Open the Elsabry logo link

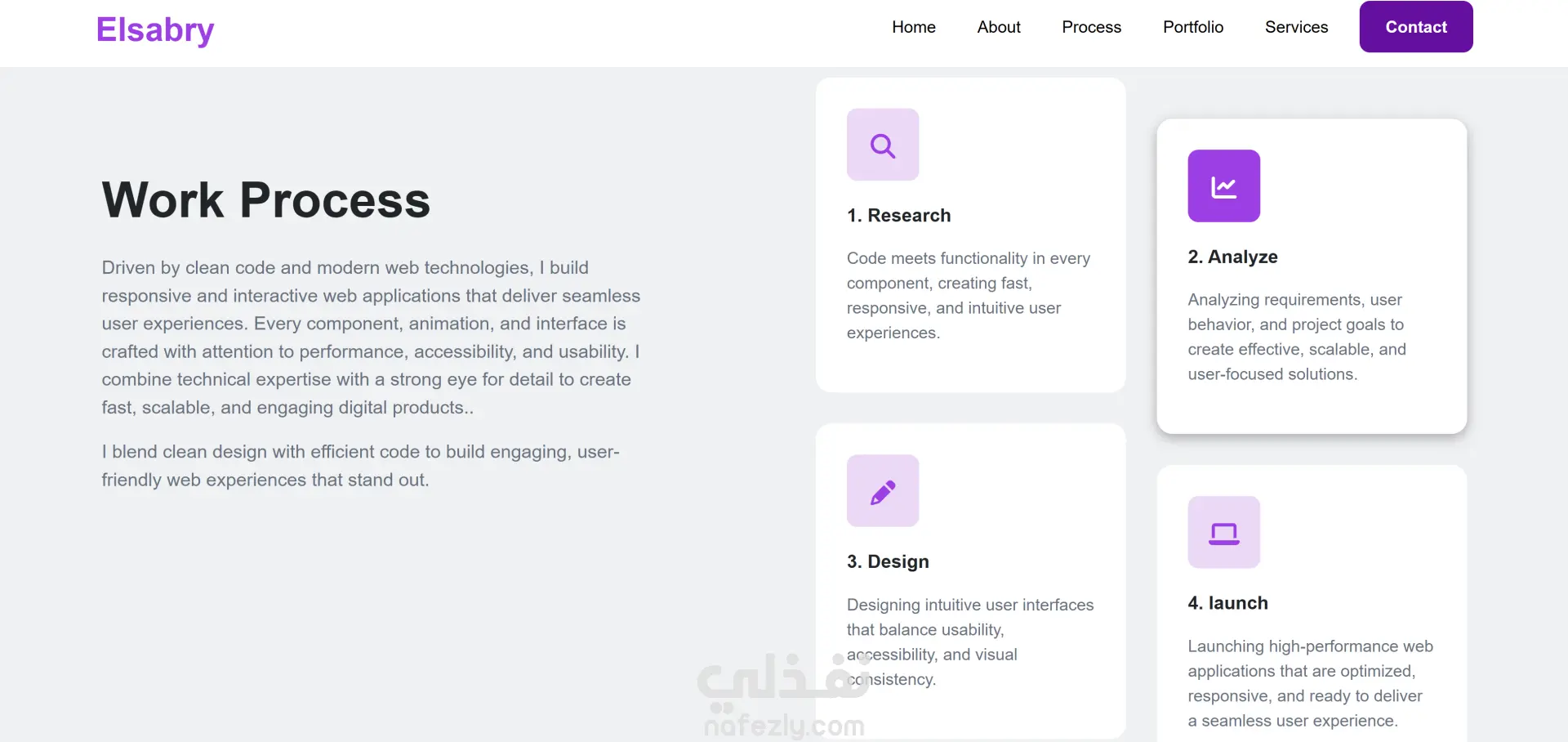coord(155,30)
